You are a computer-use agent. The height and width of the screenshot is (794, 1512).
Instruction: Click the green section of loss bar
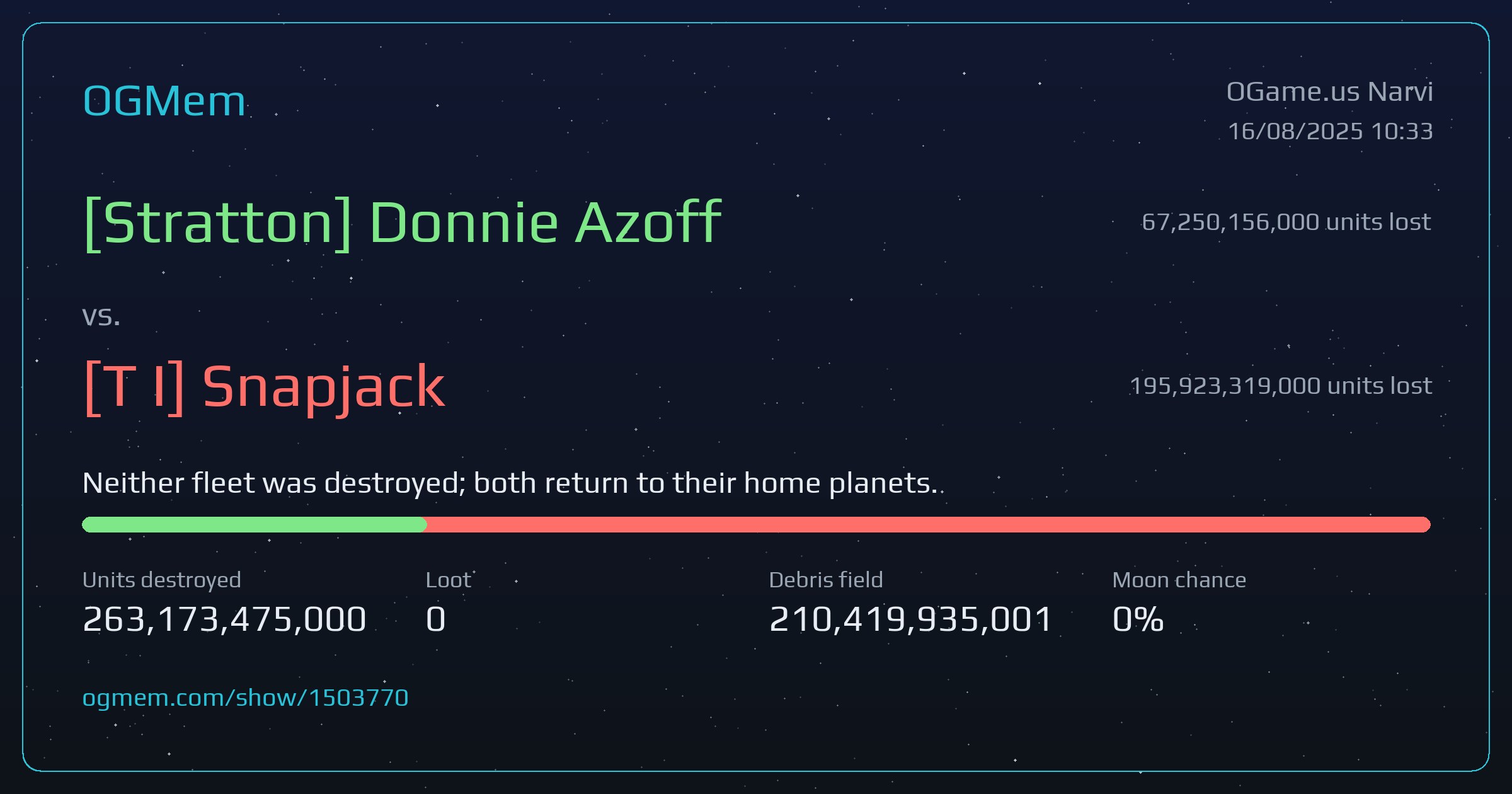(255, 524)
